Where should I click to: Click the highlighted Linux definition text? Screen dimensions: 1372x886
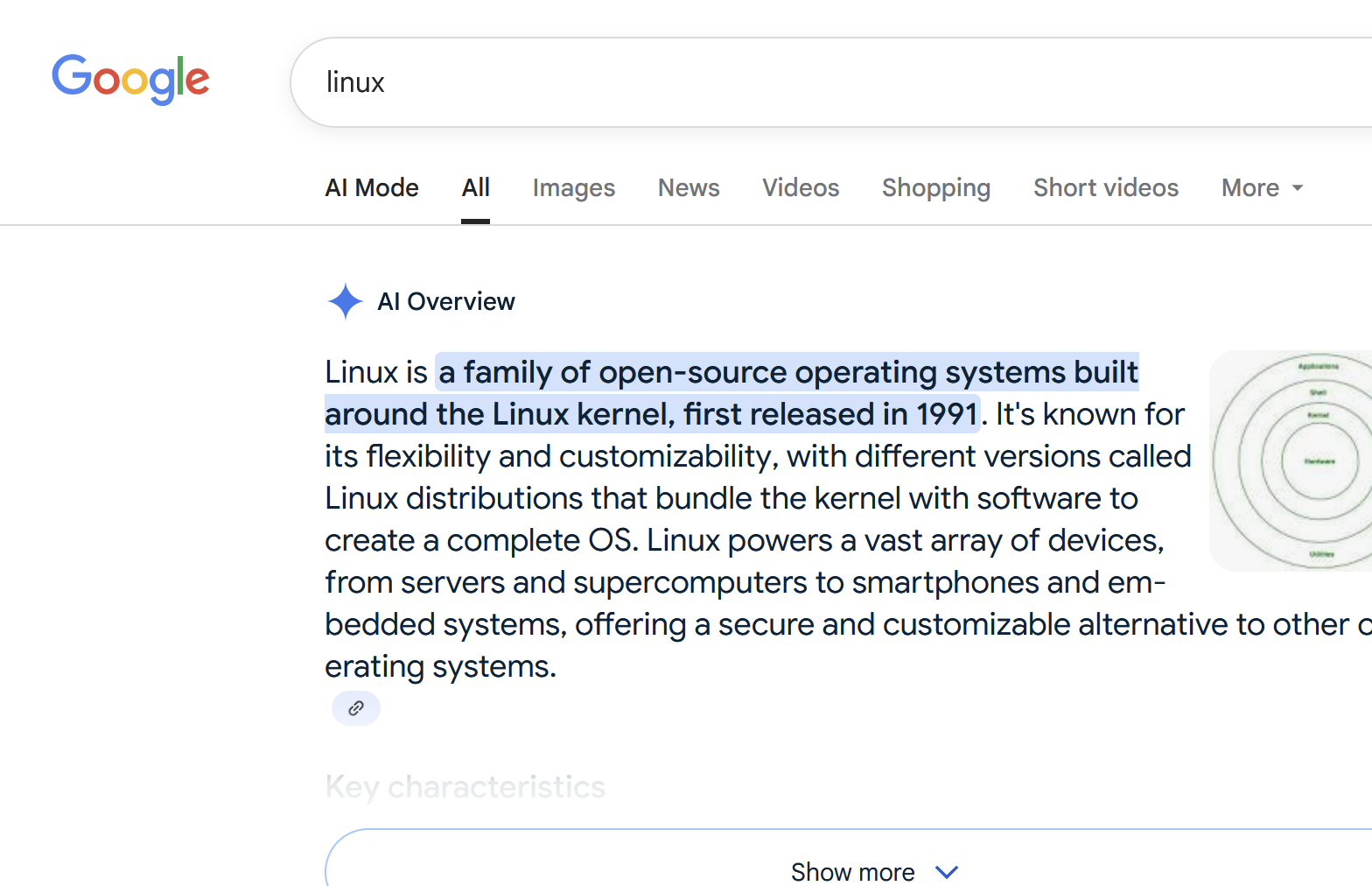(731, 393)
